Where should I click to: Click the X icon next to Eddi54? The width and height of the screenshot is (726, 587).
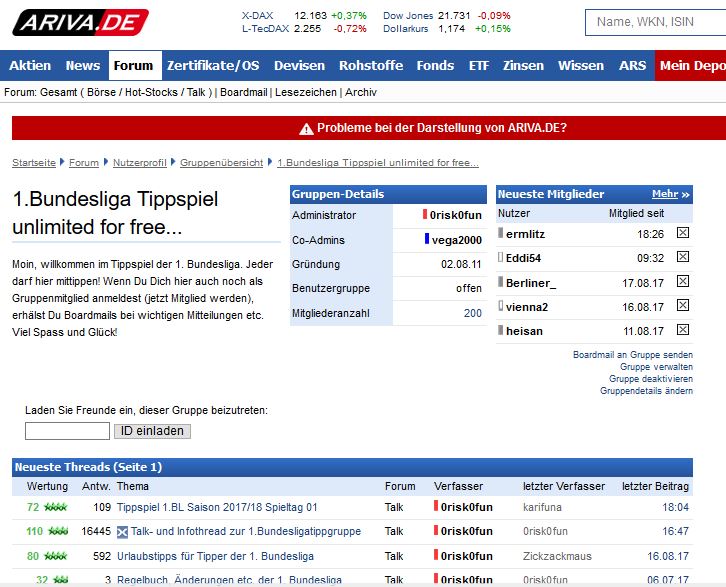click(683, 257)
